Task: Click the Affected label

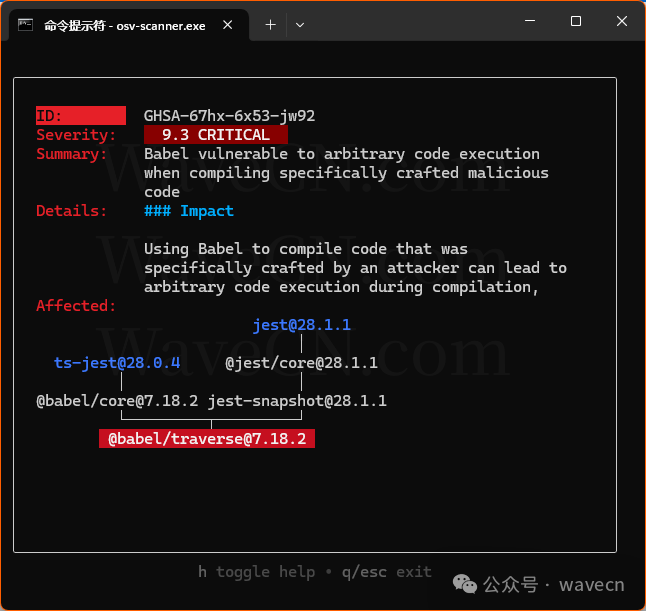Action: pyautogui.click(x=76, y=306)
